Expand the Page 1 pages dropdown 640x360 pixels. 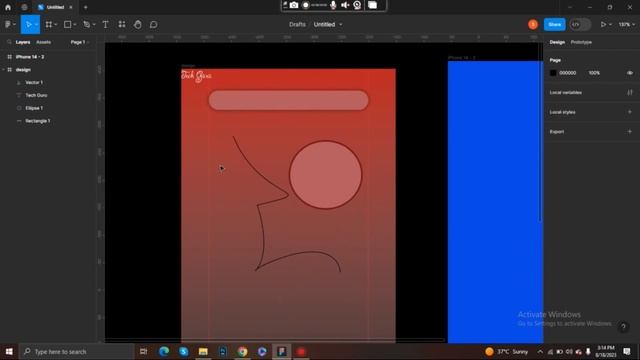point(79,42)
